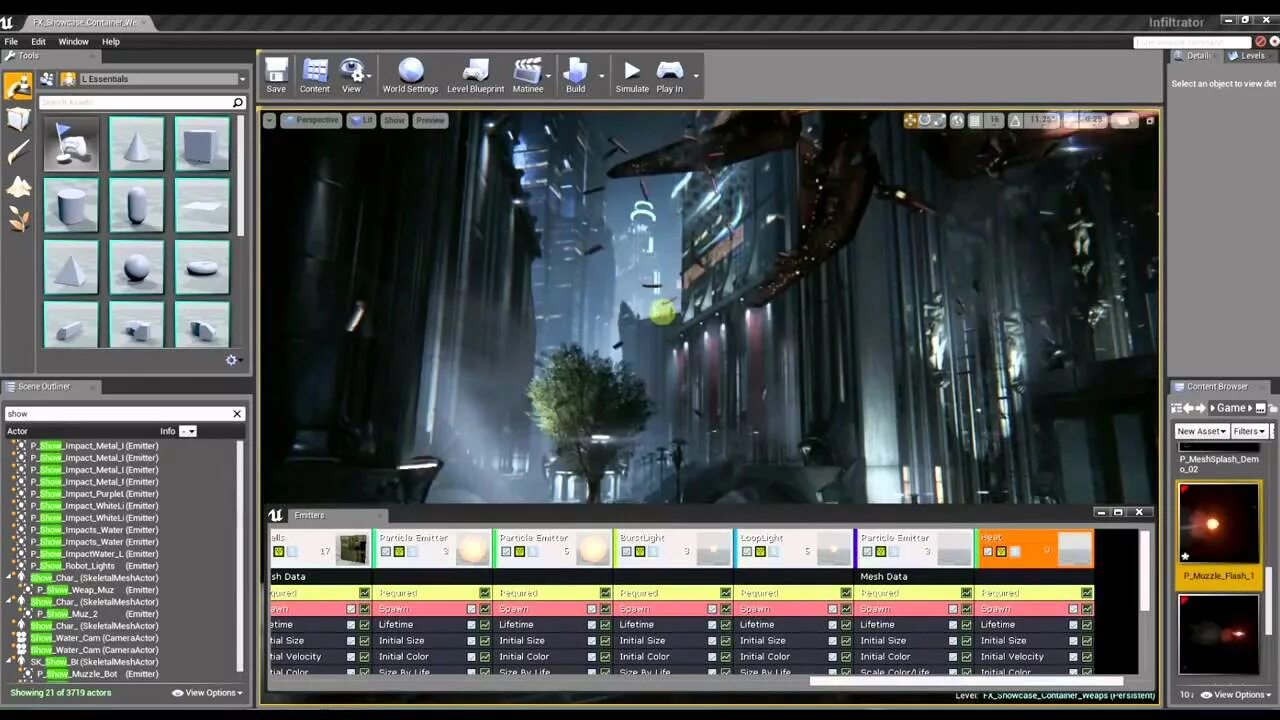This screenshot has height=720, width=1280.
Task: Toggle LoopLight emitter enabled checkbox
Action: coord(747,551)
